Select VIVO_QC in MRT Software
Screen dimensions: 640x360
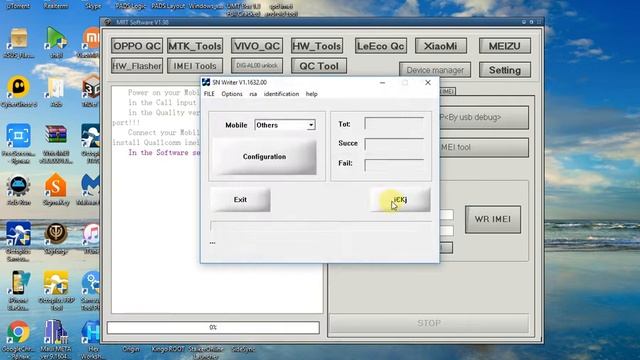(x=257, y=46)
